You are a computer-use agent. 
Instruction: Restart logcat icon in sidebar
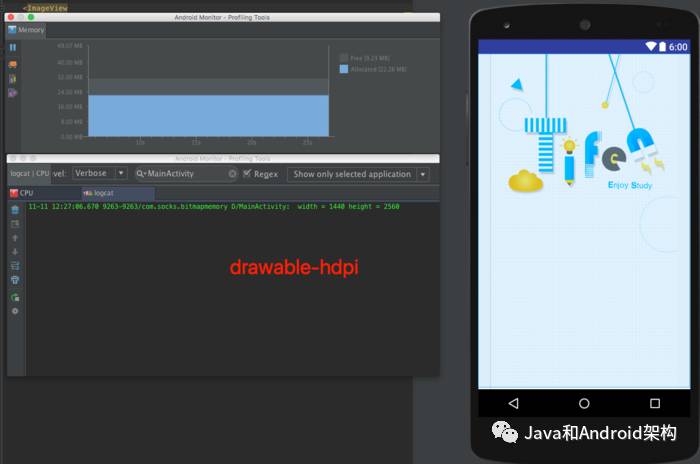coord(15,297)
